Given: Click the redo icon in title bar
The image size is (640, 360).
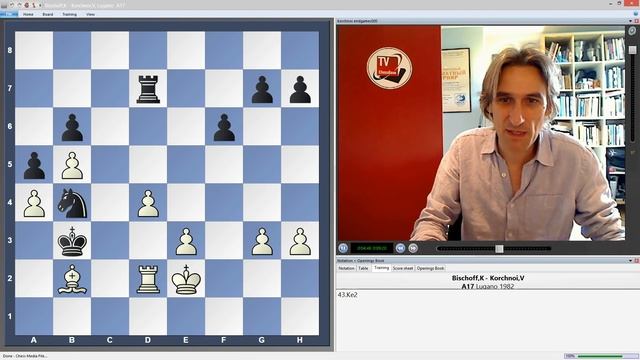Looking at the screenshot, I should [x=19, y=5].
